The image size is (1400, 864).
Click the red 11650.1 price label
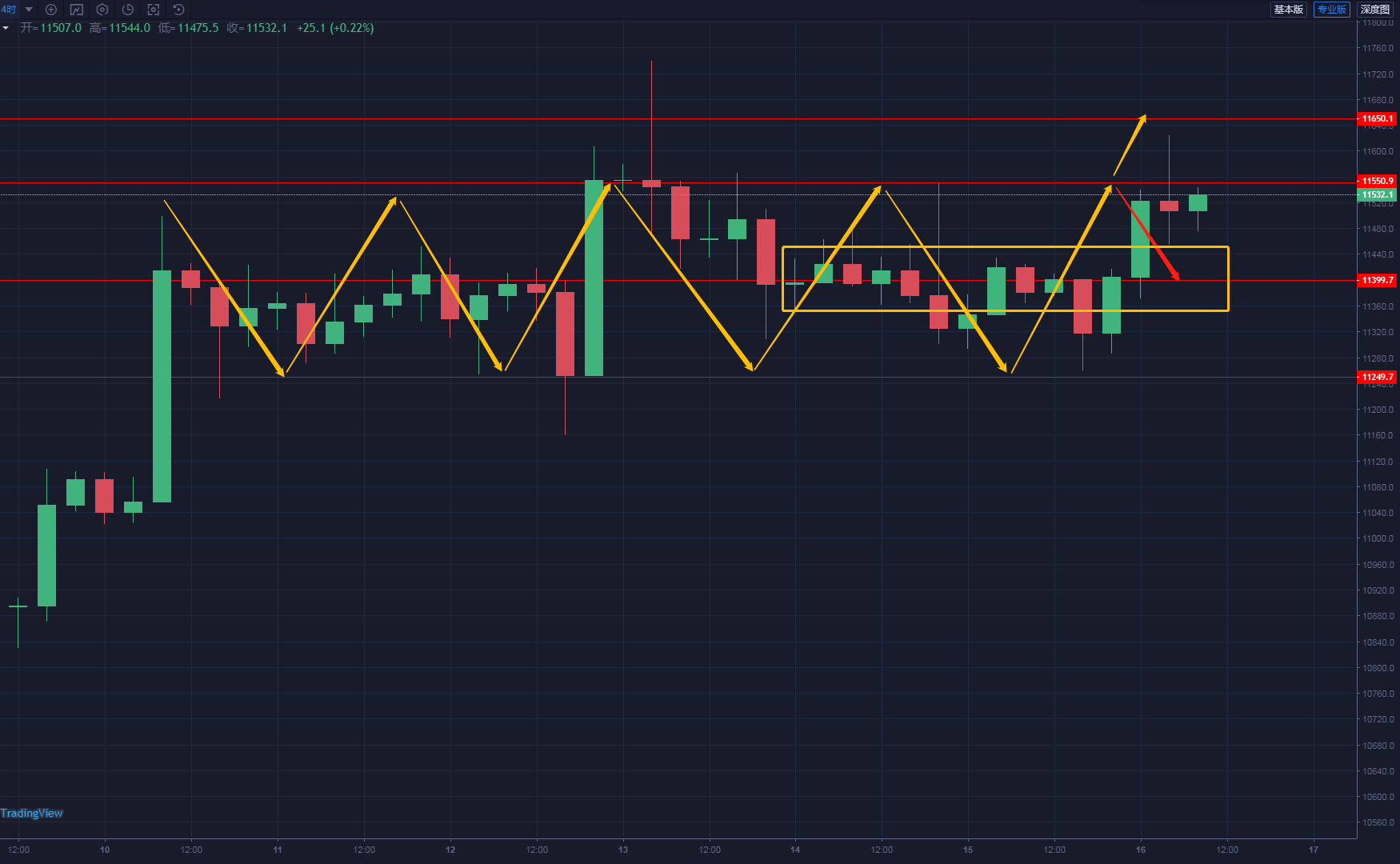tap(1377, 118)
